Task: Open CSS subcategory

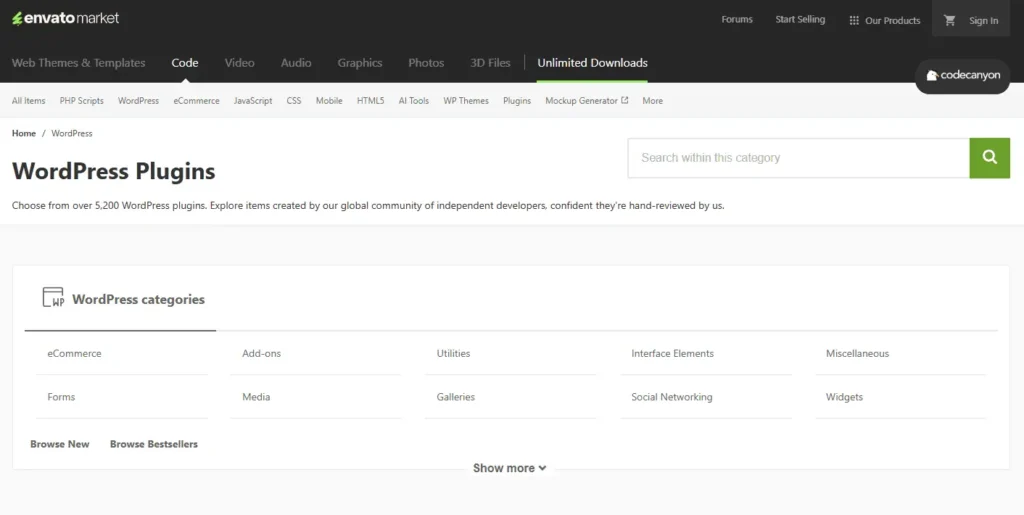Action: coord(294,101)
